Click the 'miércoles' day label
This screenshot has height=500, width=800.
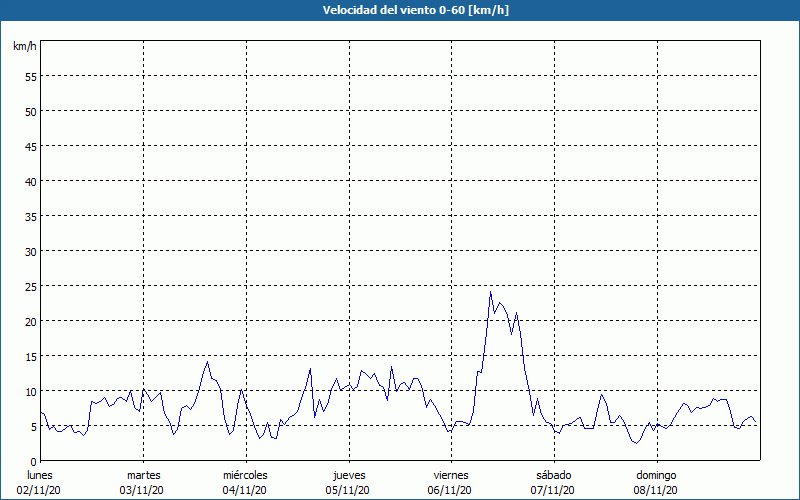[x=245, y=475]
